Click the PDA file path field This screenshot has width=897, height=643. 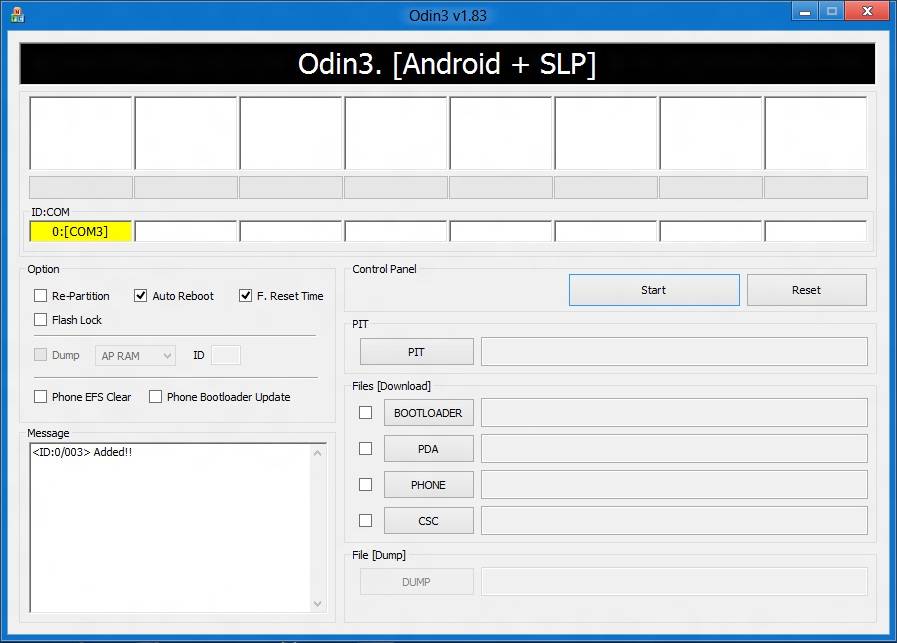point(674,448)
